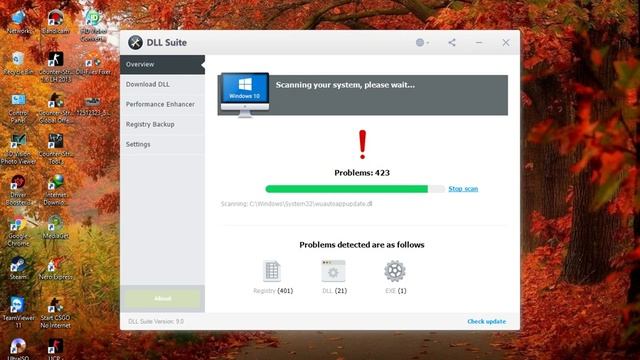
Task: Open Settings in the sidebar
Action: tap(162, 144)
